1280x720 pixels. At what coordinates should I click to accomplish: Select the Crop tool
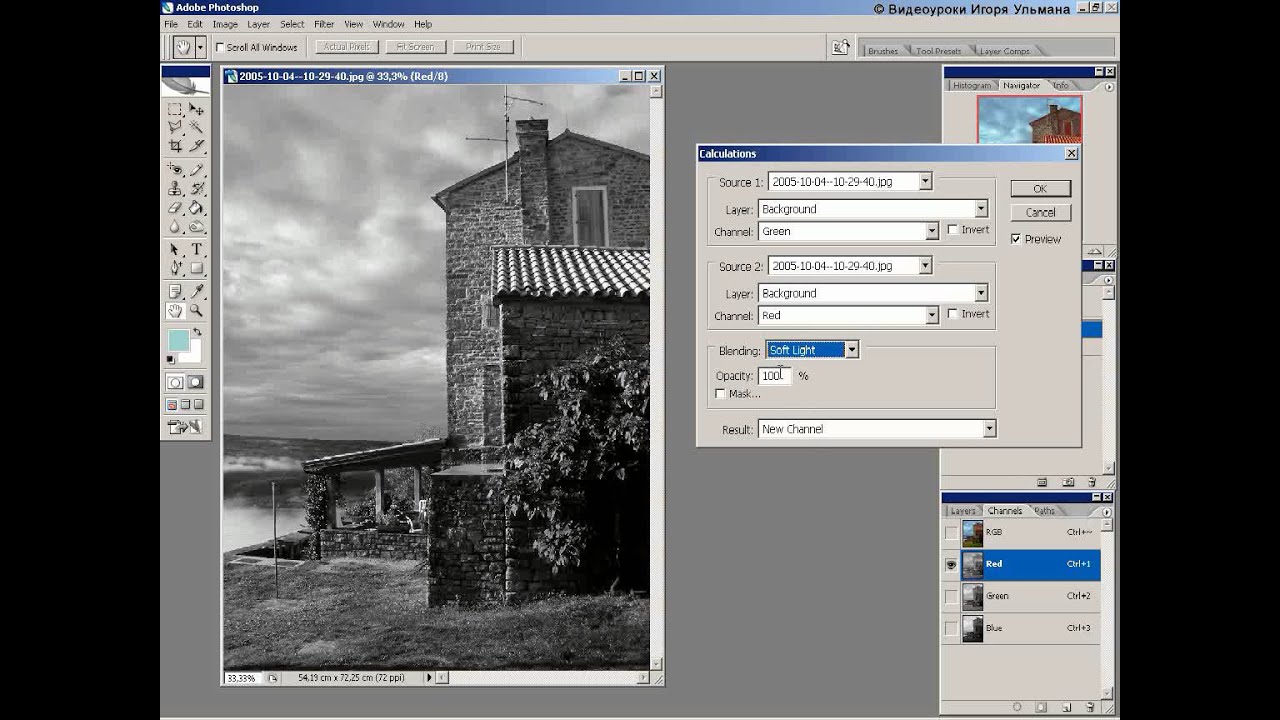pyautogui.click(x=175, y=146)
